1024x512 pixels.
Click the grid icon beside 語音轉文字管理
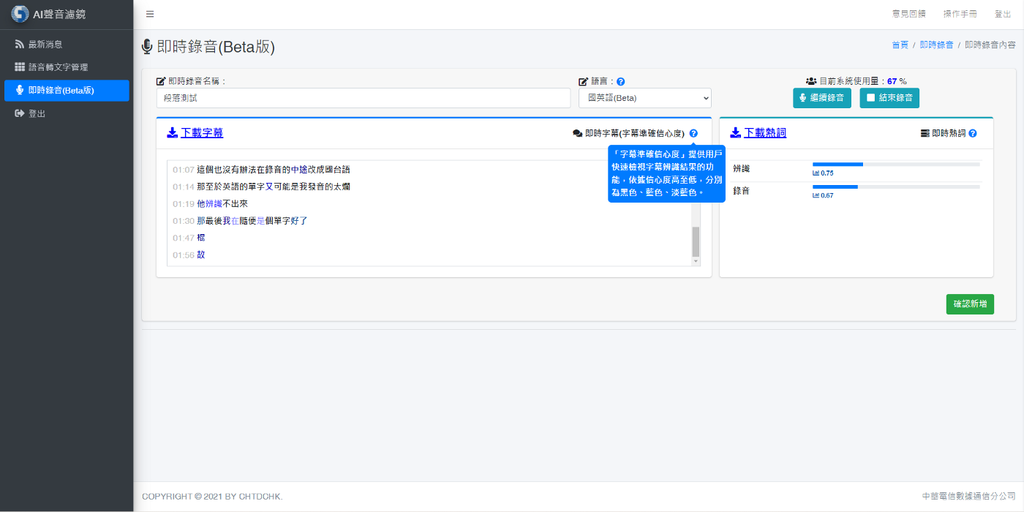(20, 67)
